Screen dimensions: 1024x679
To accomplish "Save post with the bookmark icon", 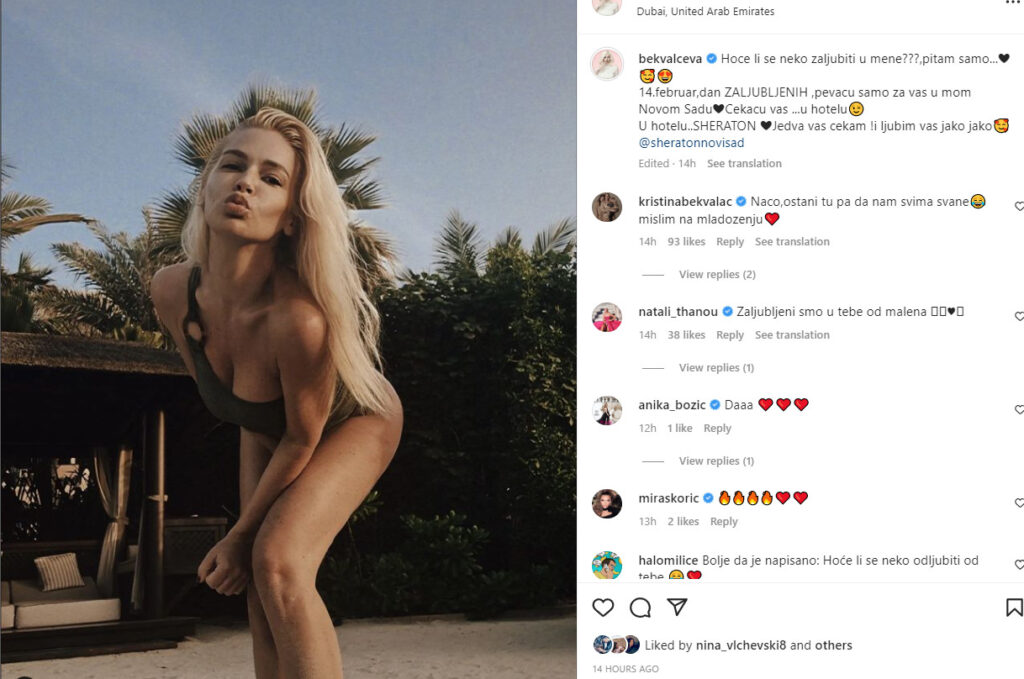I will click(x=1014, y=608).
